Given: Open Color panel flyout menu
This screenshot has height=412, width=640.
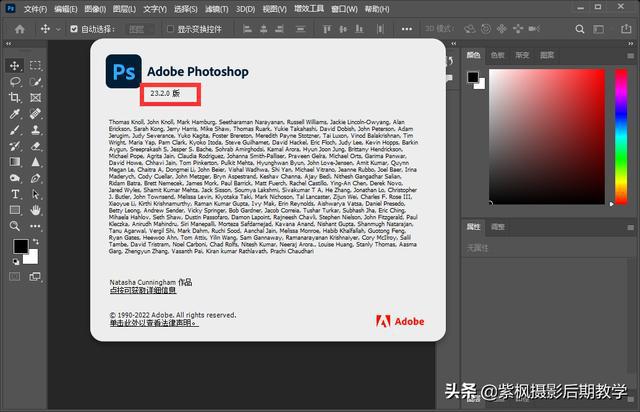Looking at the screenshot, I should (631, 56).
